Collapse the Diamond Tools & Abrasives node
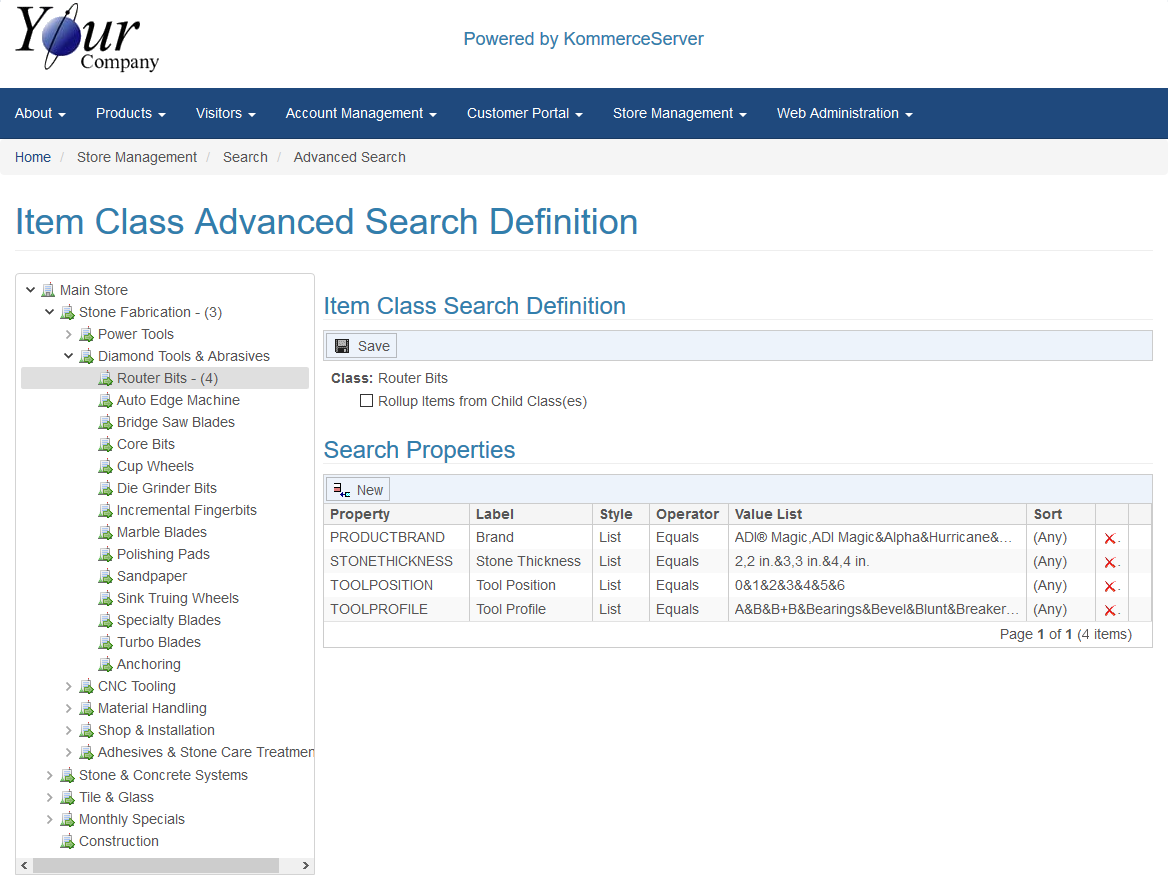 click(x=69, y=356)
